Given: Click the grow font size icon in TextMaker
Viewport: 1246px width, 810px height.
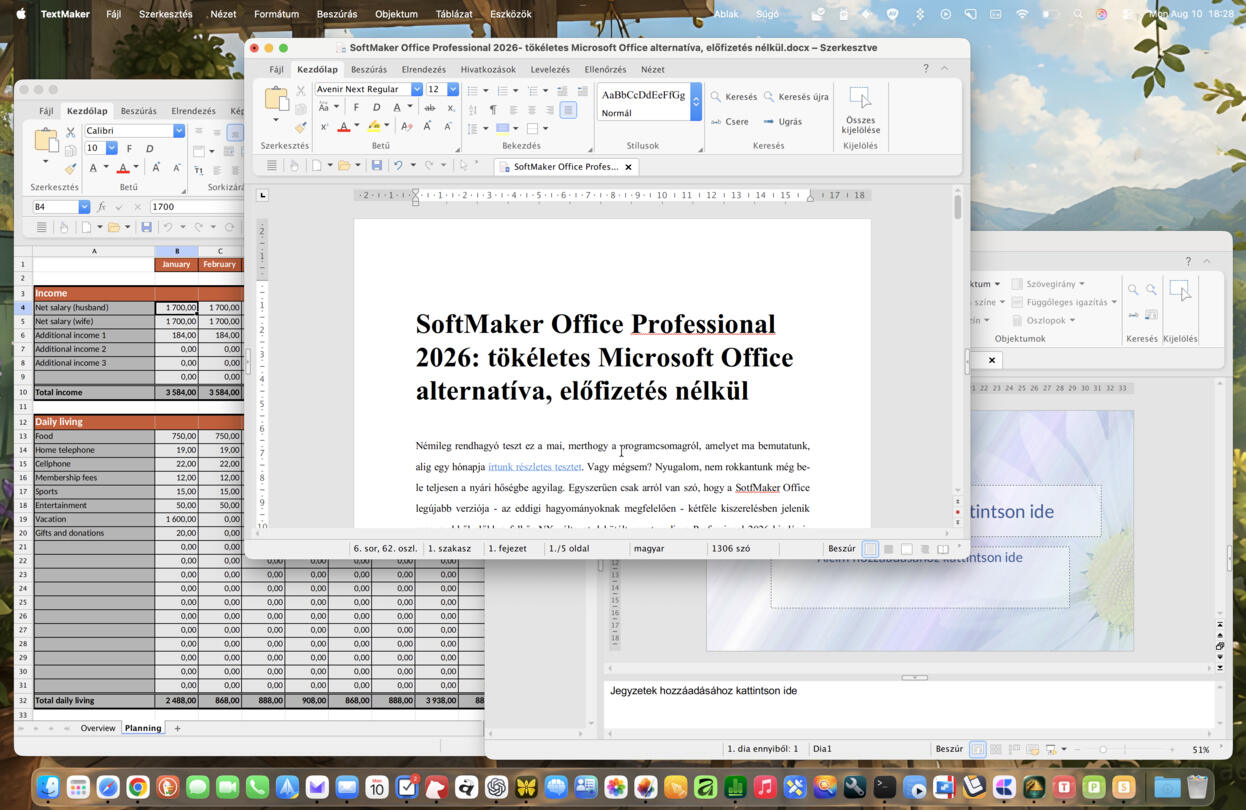Looking at the screenshot, I should 428,127.
